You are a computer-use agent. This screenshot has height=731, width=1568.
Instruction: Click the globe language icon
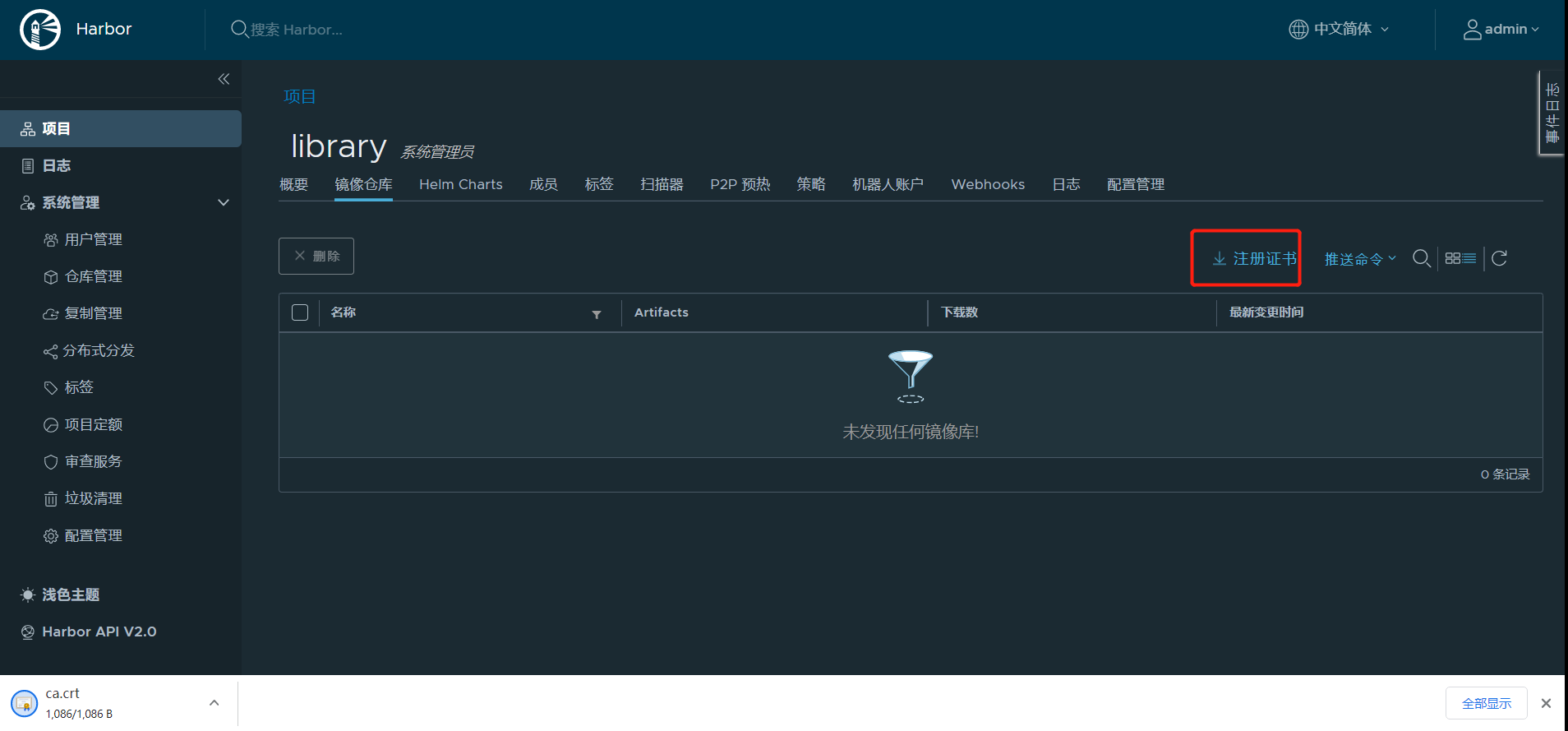(x=1298, y=29)
